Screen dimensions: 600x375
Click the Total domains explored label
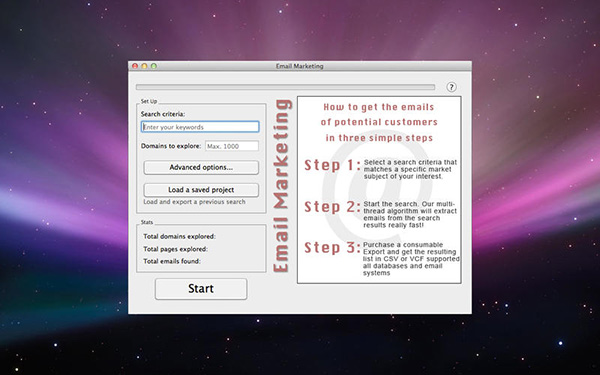(x=179, y=236)
